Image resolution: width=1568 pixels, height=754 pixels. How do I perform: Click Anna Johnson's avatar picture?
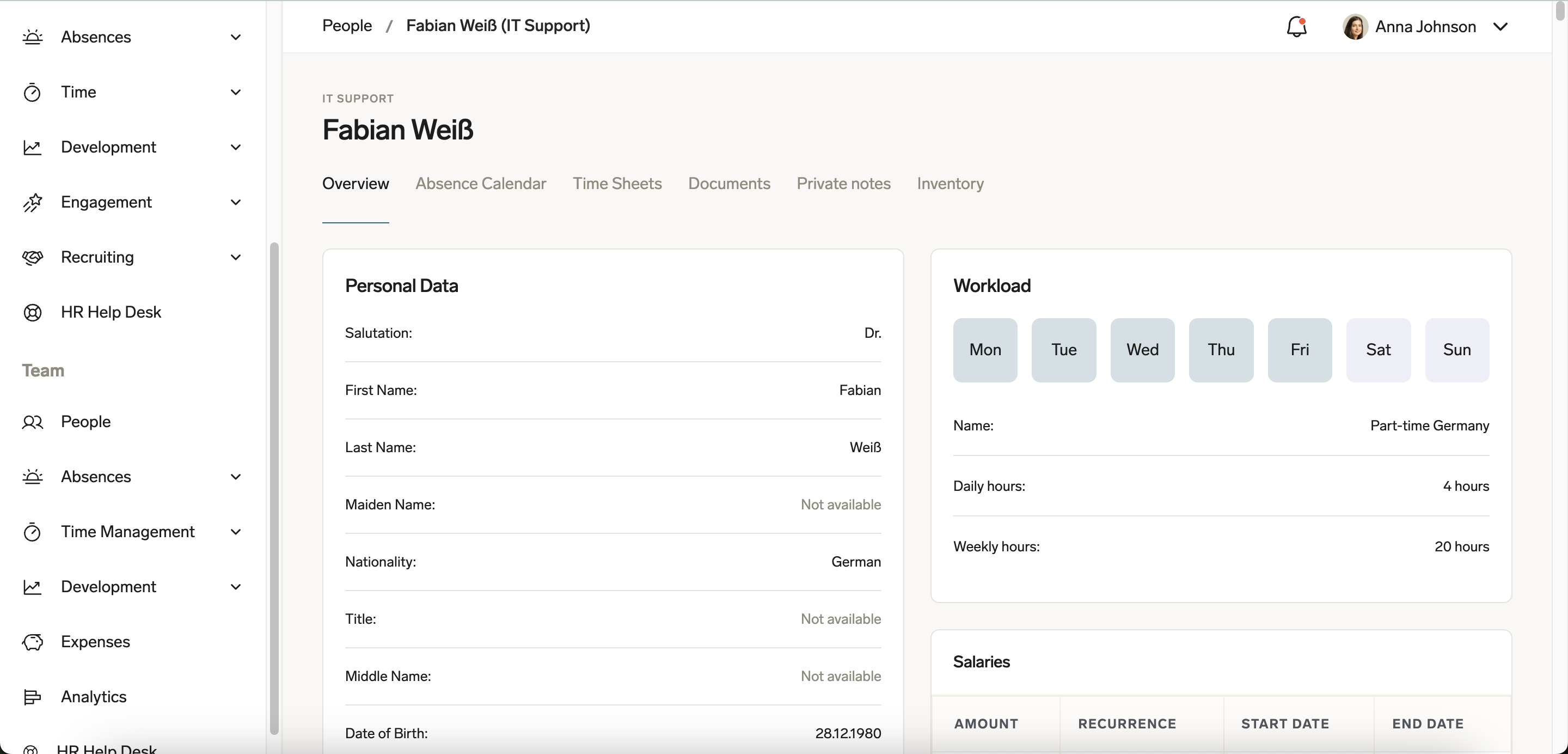coord(1355,27)
